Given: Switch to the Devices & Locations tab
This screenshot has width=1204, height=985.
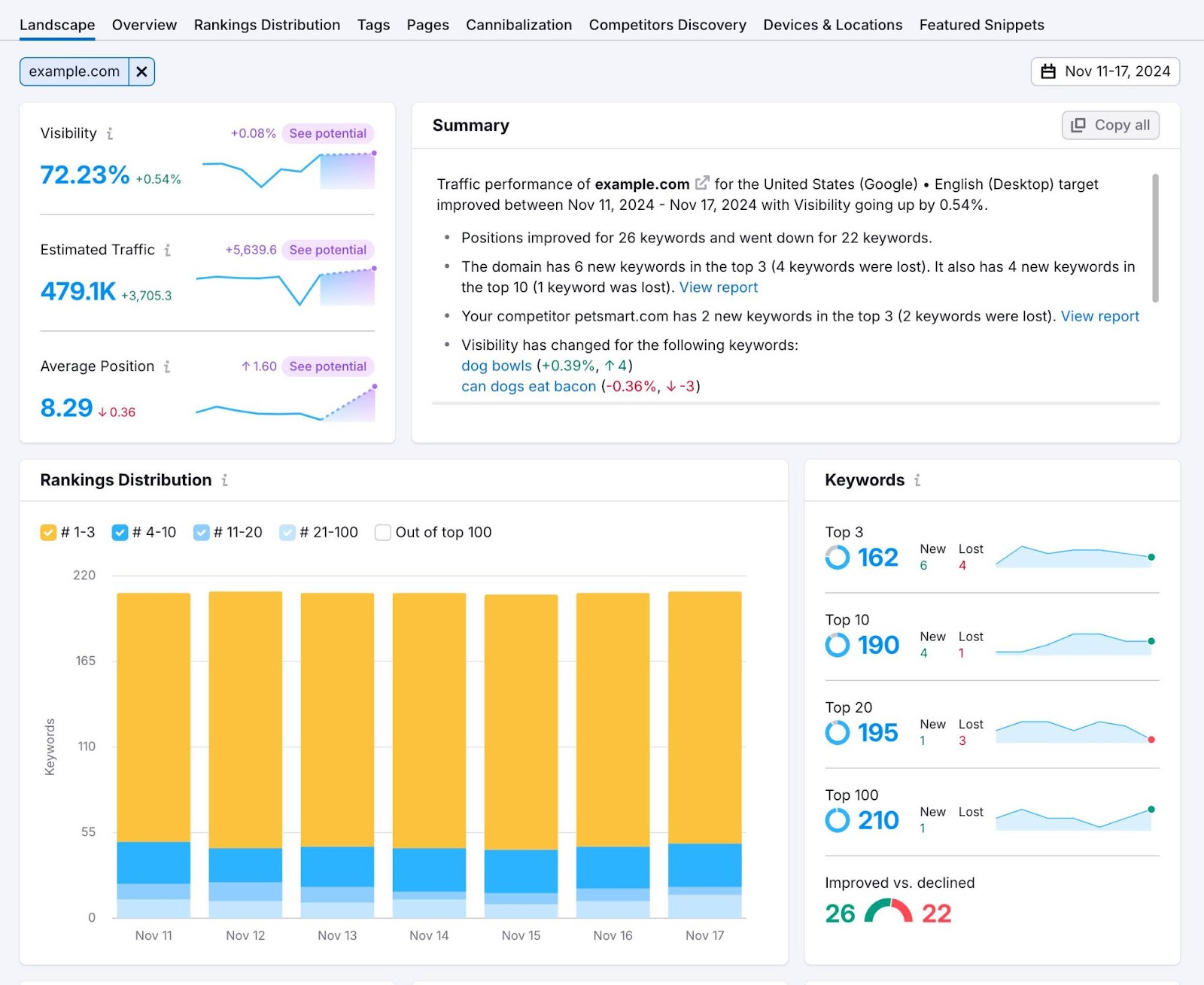Looking at the screenshot, I should (x=832, y=25).
